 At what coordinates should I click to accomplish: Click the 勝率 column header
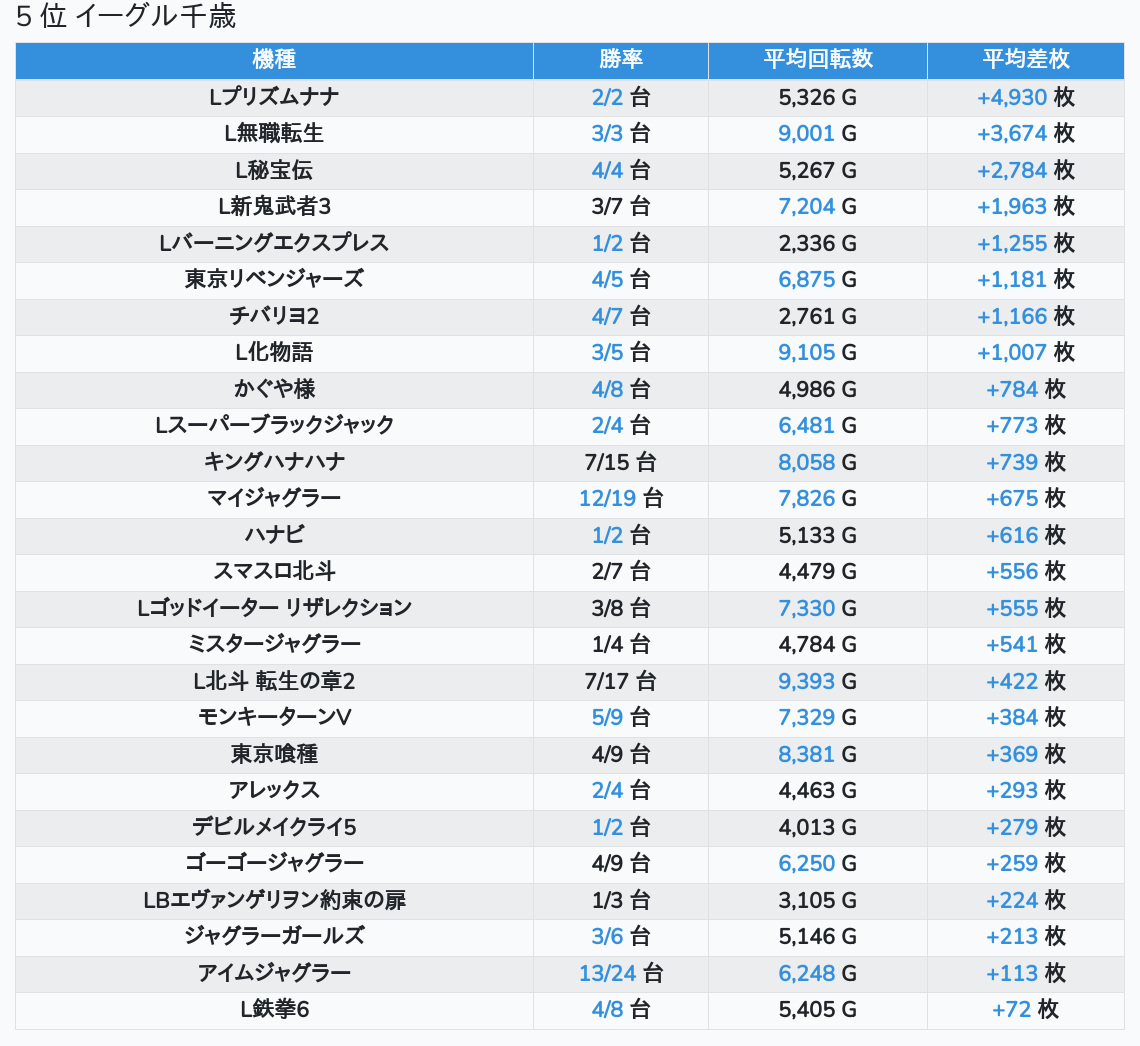pyautogui.click(x=620, y=60)
